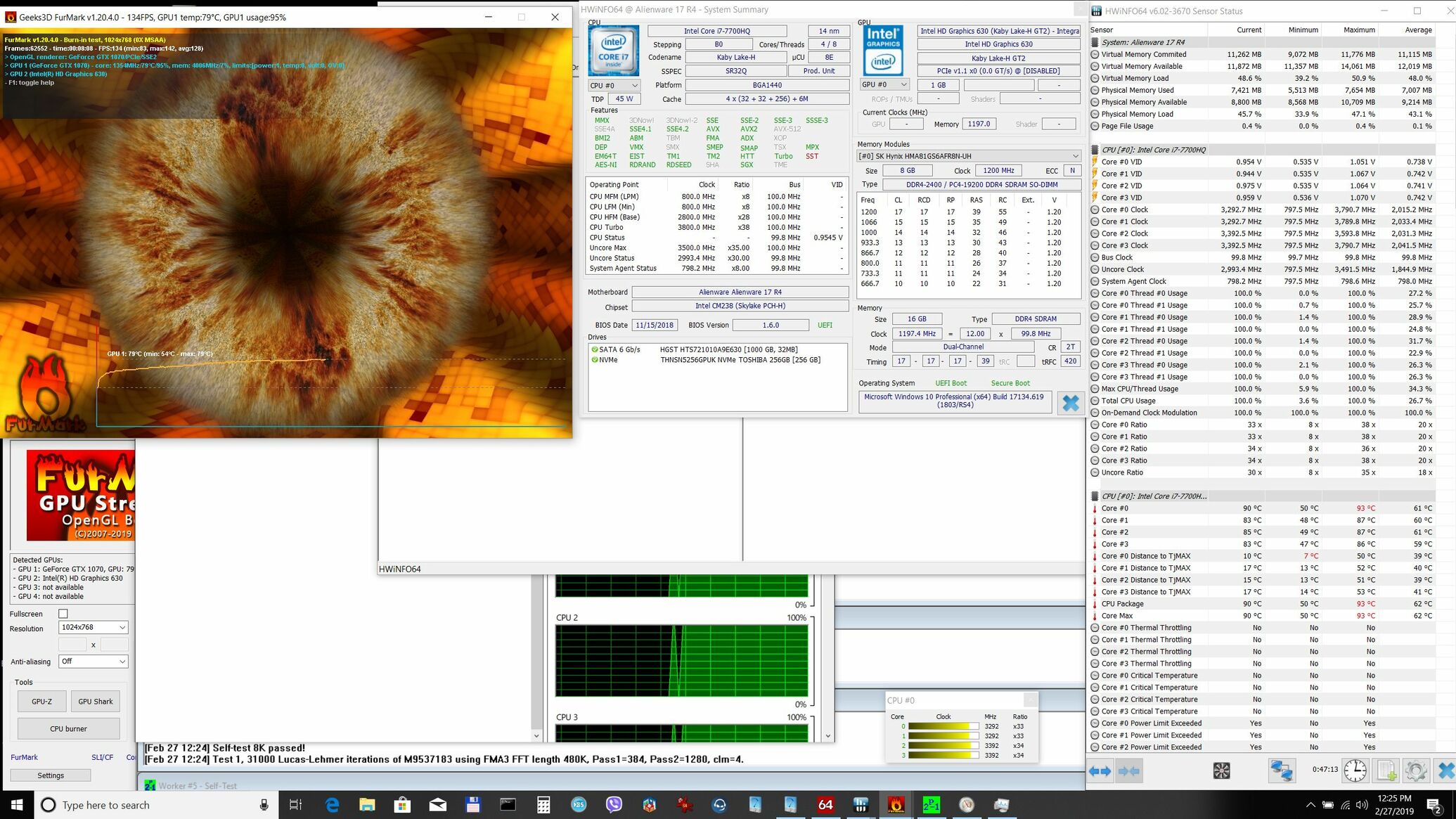Screen dimensions: 1456x819
Task: Open Mail app from the taskbar
Action: click(437, 805)
